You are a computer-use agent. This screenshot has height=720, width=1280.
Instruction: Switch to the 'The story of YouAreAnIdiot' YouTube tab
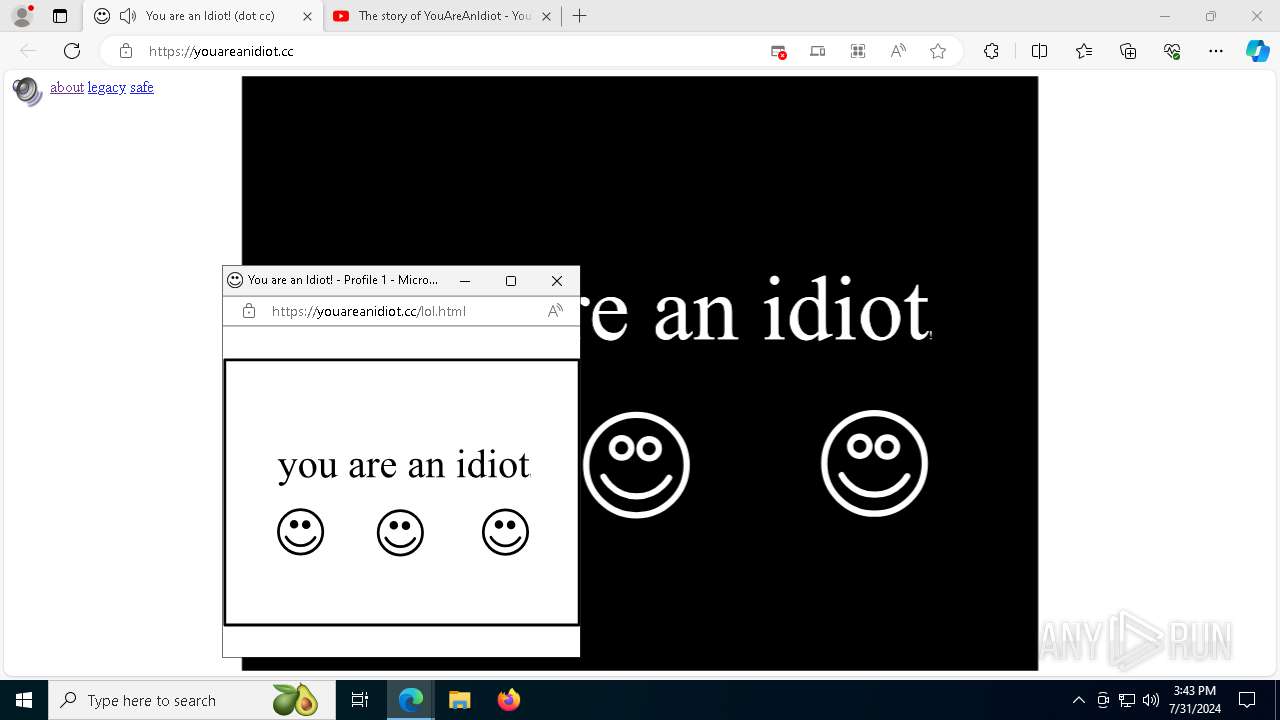(x=444, y=16)
